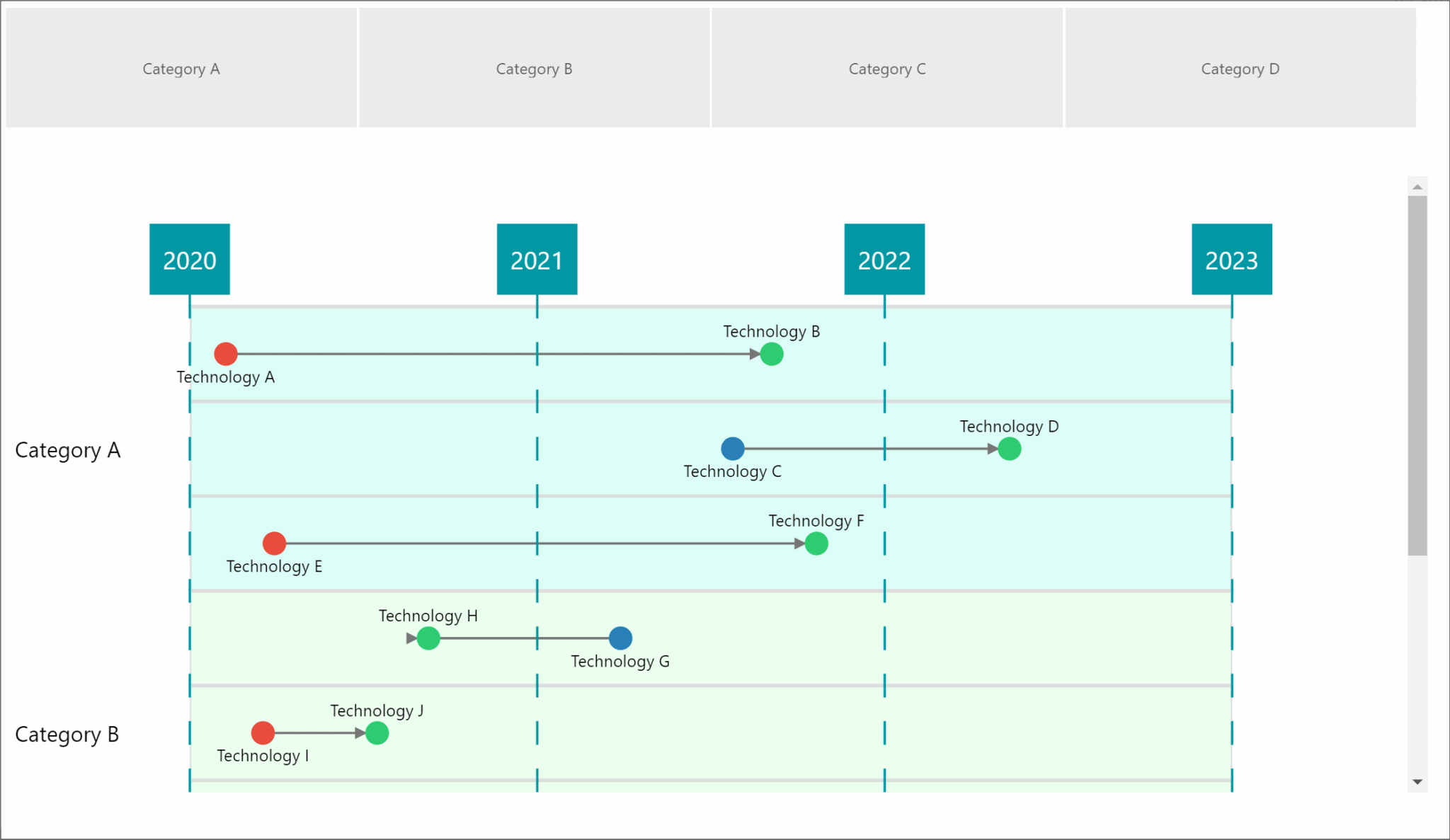Click the 2020 year header
Viewport: 1450px width, 840px height.
(190, 260)
